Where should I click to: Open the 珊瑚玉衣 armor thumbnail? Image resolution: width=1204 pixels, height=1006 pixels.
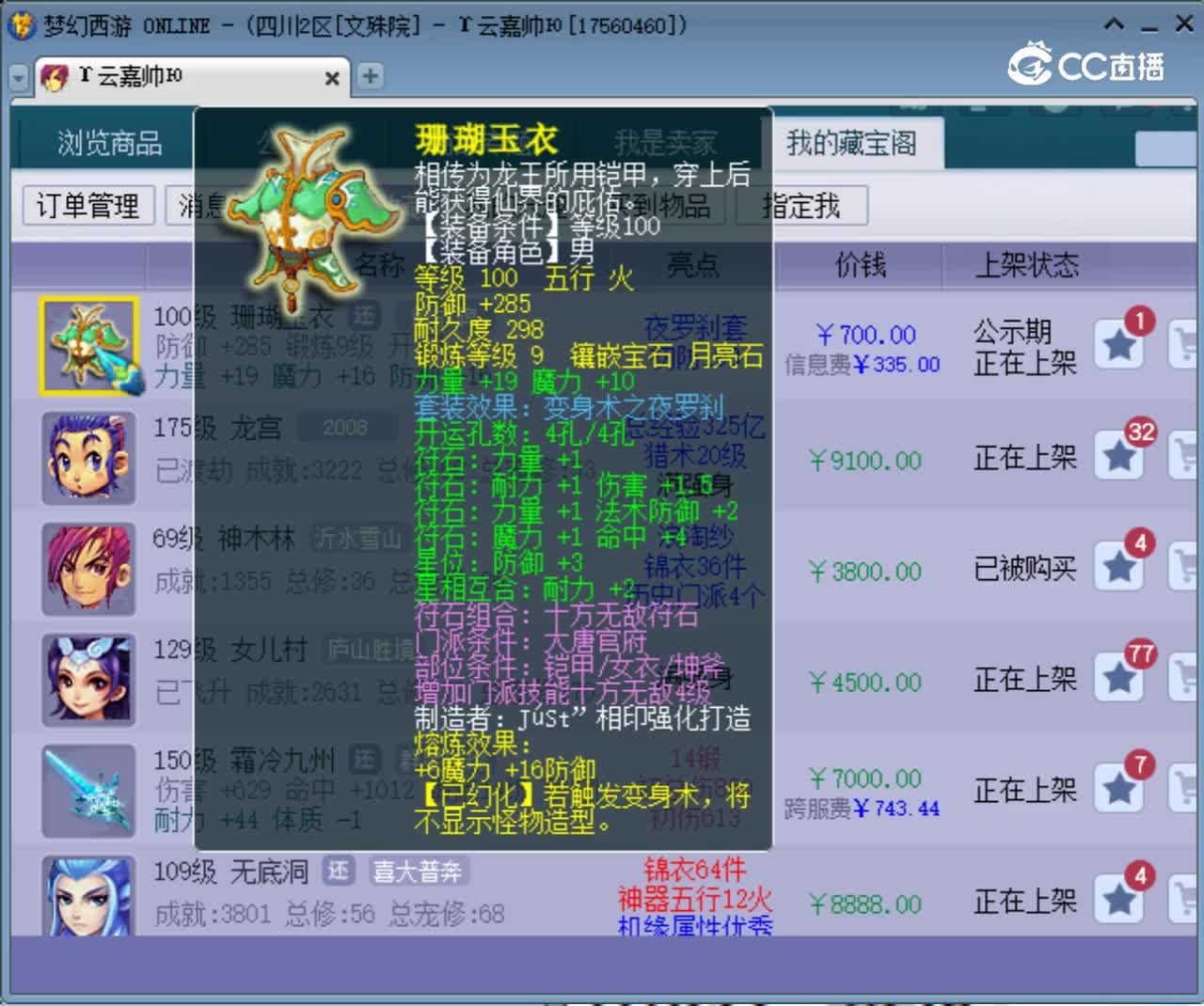(89, 346)
